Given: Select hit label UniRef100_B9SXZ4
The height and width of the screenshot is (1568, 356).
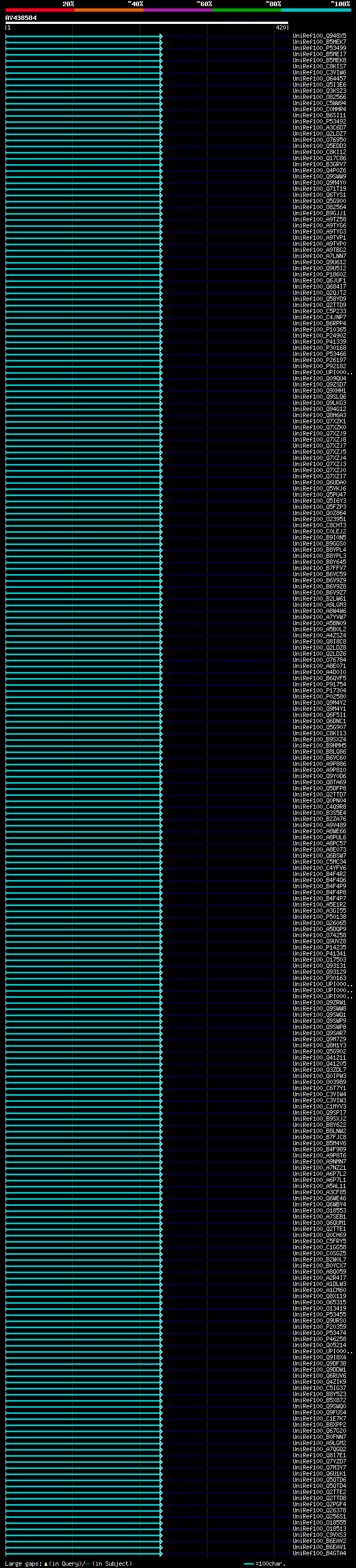Looking at the screenshot, I should [319, 740].
